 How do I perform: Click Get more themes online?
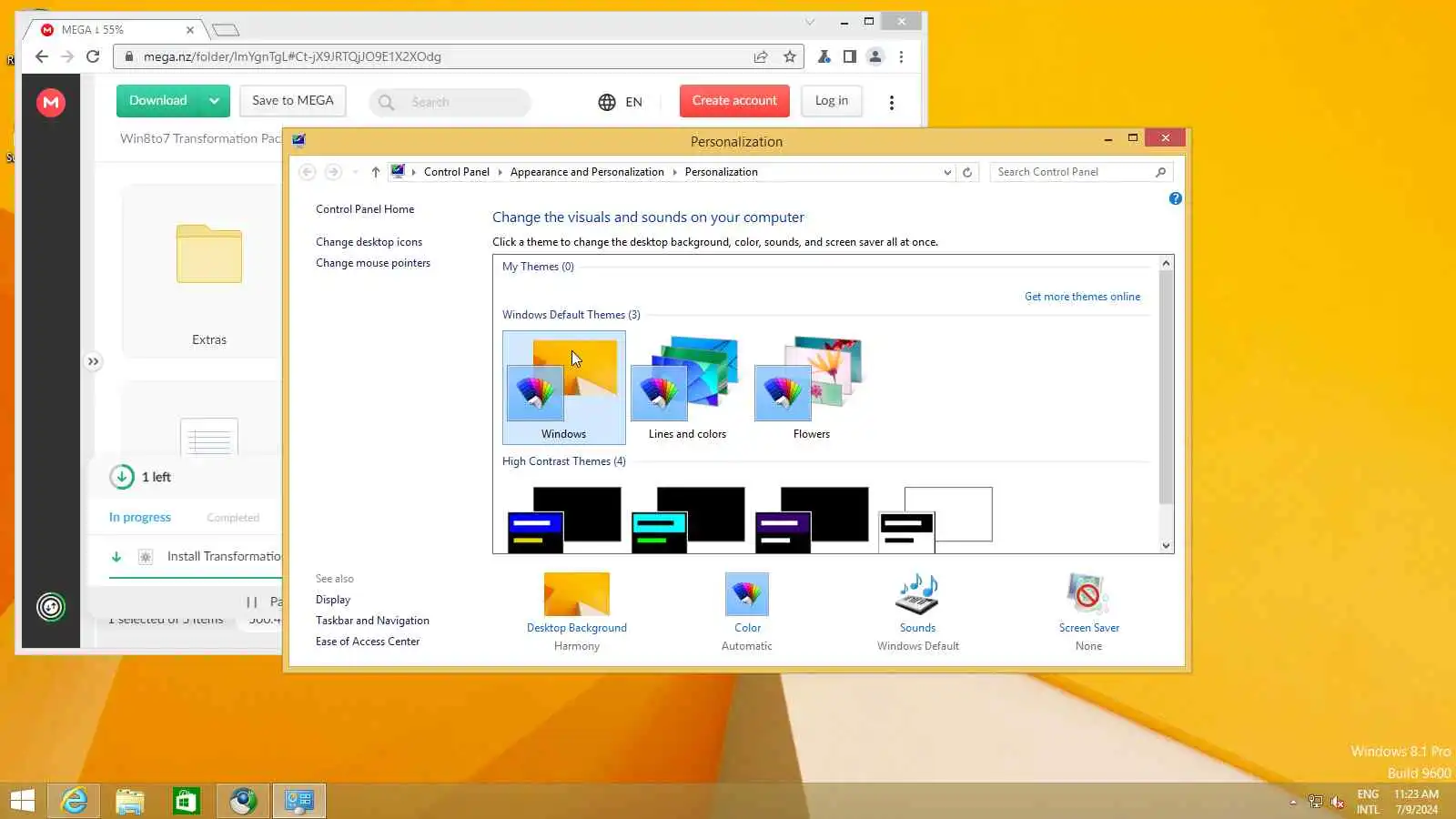tap(1082, 297)
